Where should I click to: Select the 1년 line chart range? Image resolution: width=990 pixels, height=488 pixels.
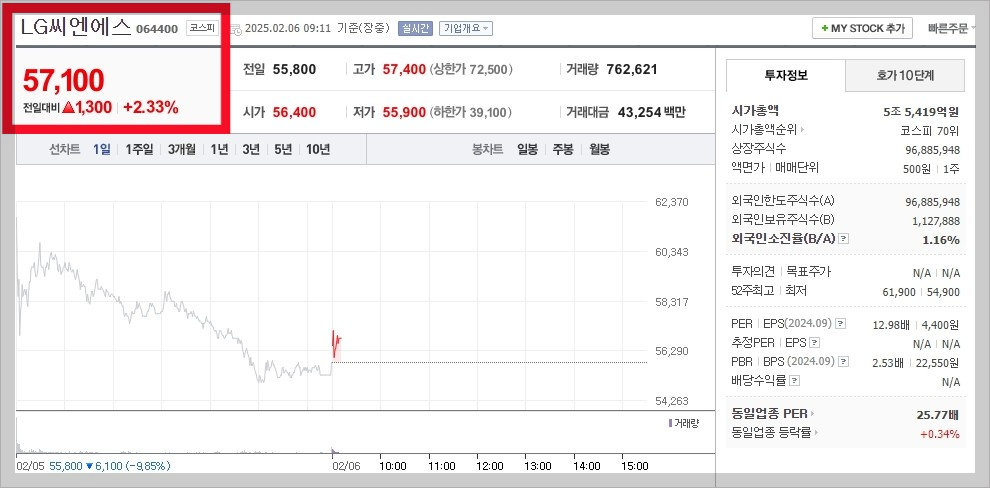[x=219, y=150]
